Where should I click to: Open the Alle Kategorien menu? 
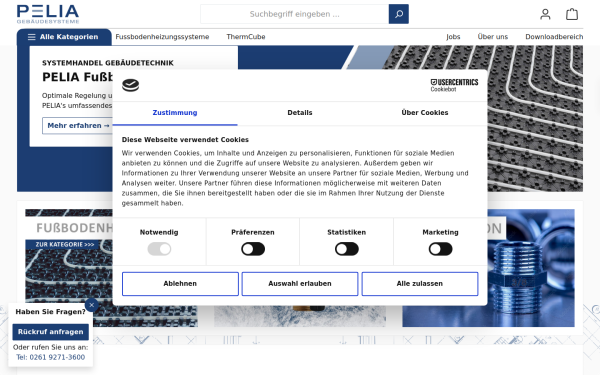tap(64, 37)
